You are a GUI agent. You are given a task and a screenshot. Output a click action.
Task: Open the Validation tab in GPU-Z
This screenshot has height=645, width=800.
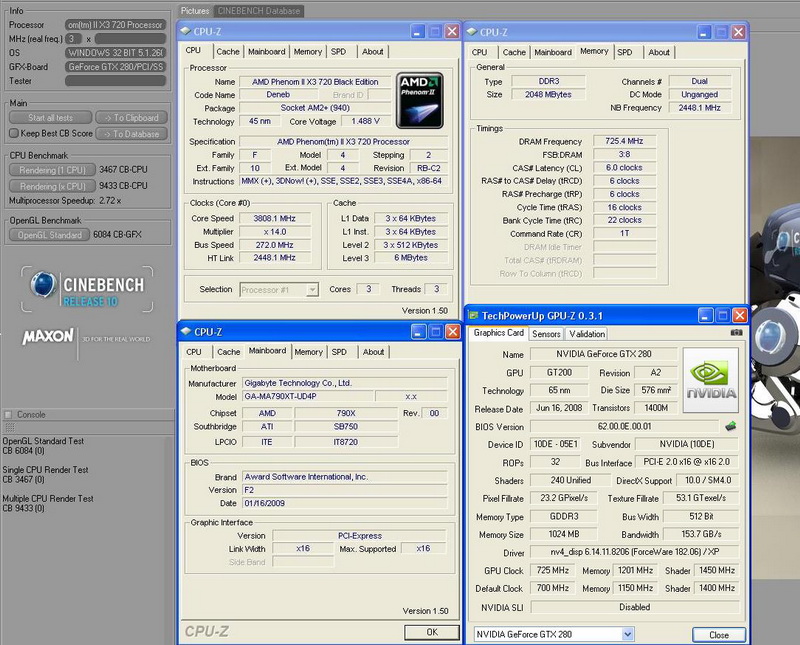click(x=587, y=333)
